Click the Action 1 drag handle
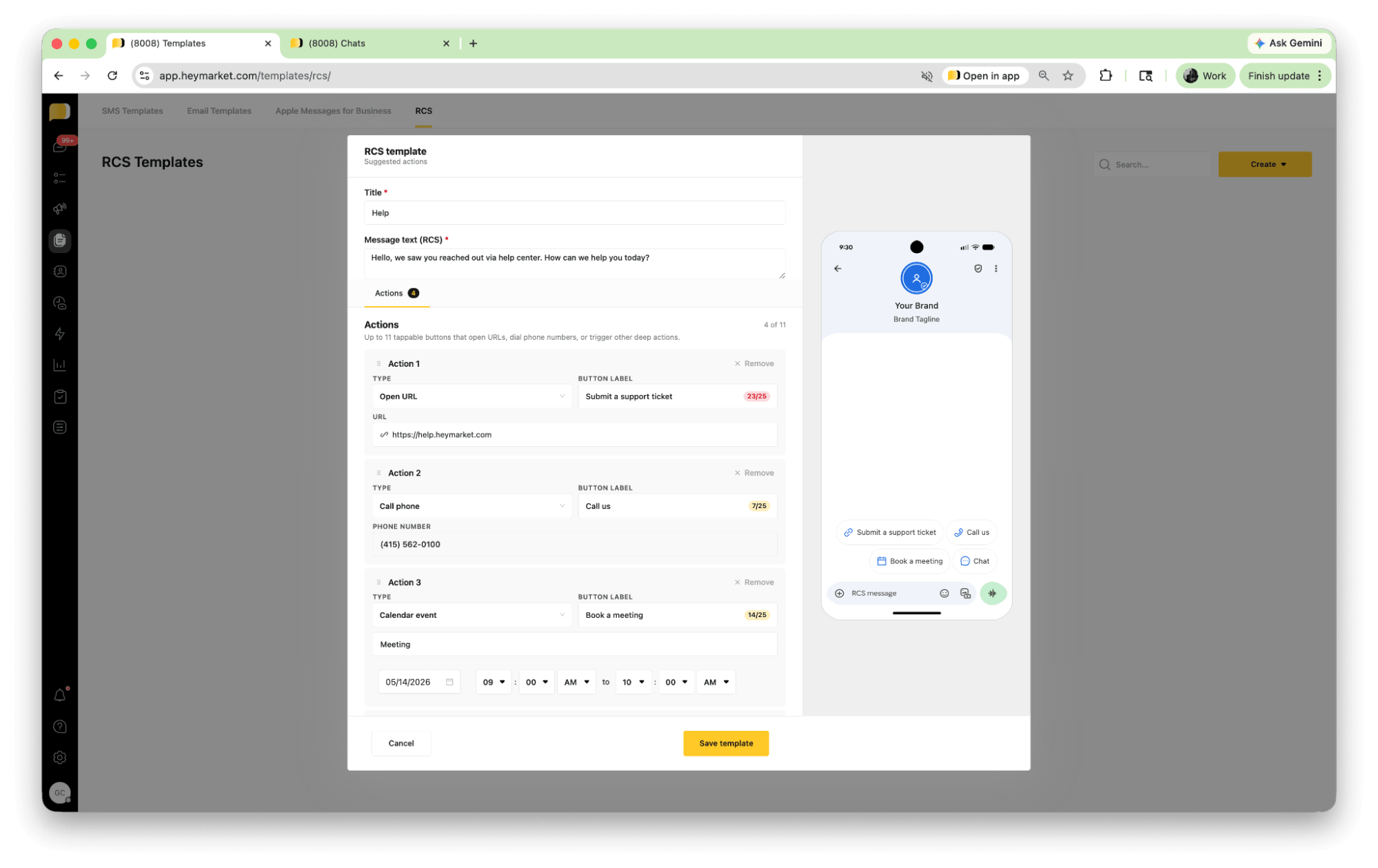Image resolution: width=1378 pixels, height=868 pixels. (378, 363)
